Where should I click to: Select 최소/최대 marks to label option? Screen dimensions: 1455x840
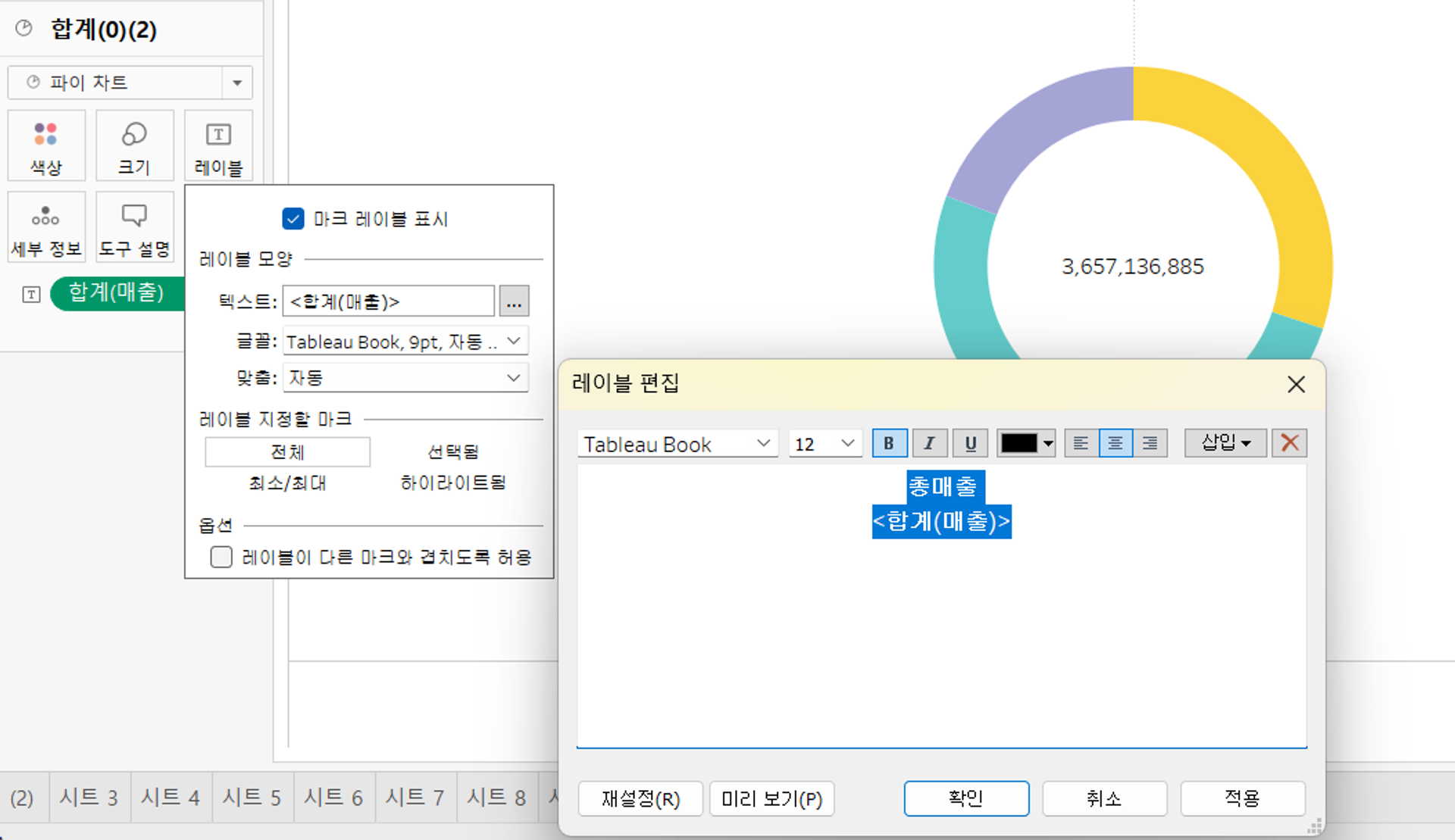tap(287, 483)
